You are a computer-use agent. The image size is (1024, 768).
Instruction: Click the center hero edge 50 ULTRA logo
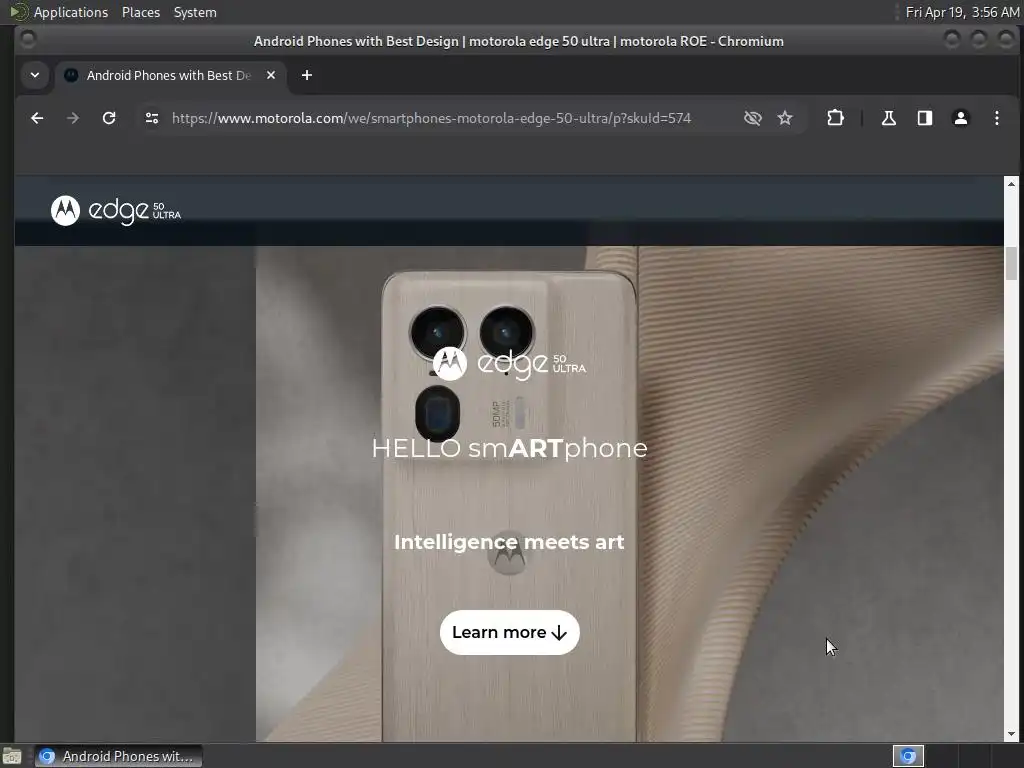click(509, 364)
